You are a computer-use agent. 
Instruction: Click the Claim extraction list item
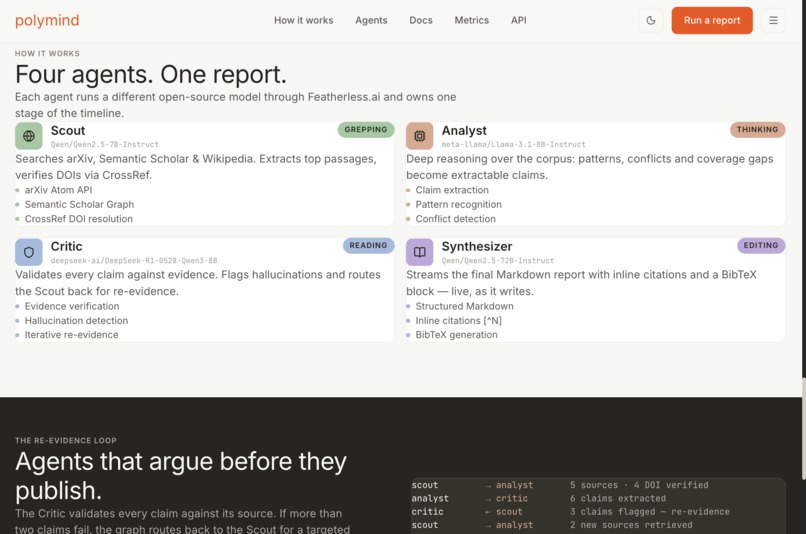pyautogui.click(x=452, y=190)
